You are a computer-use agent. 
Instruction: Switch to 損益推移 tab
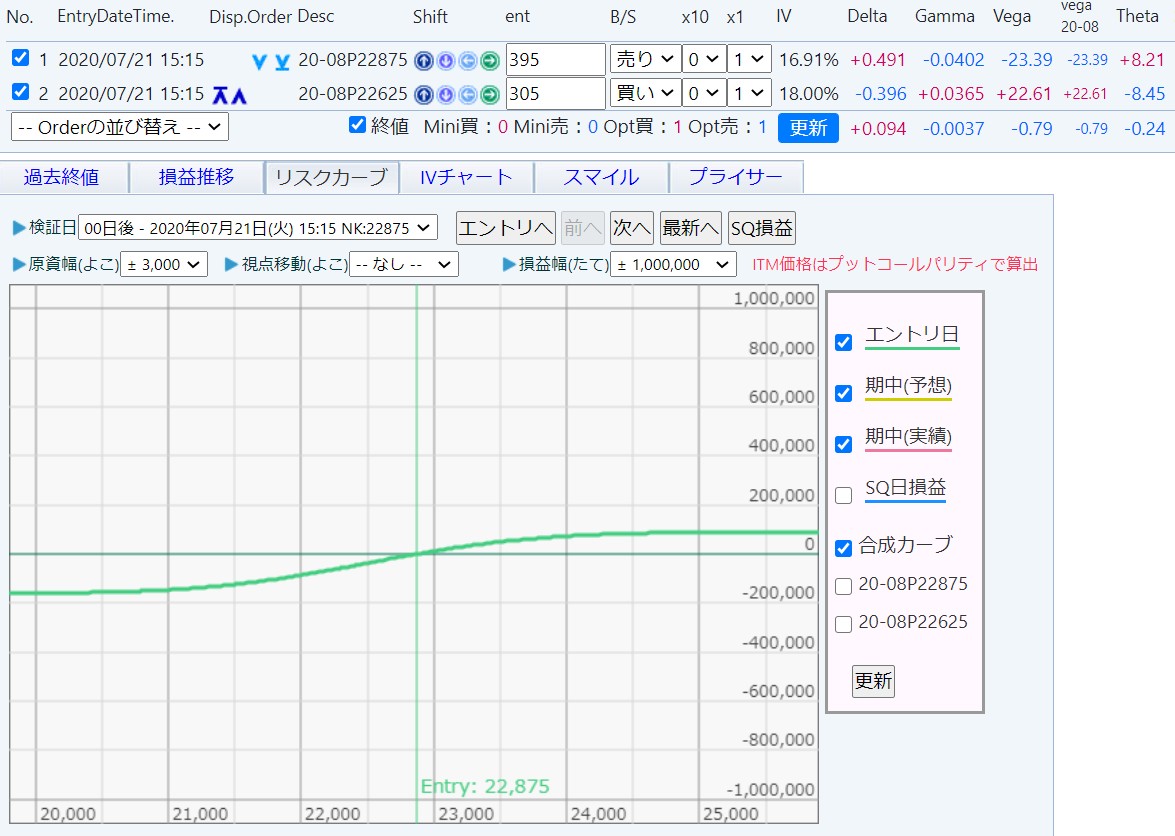coord(196,178)
